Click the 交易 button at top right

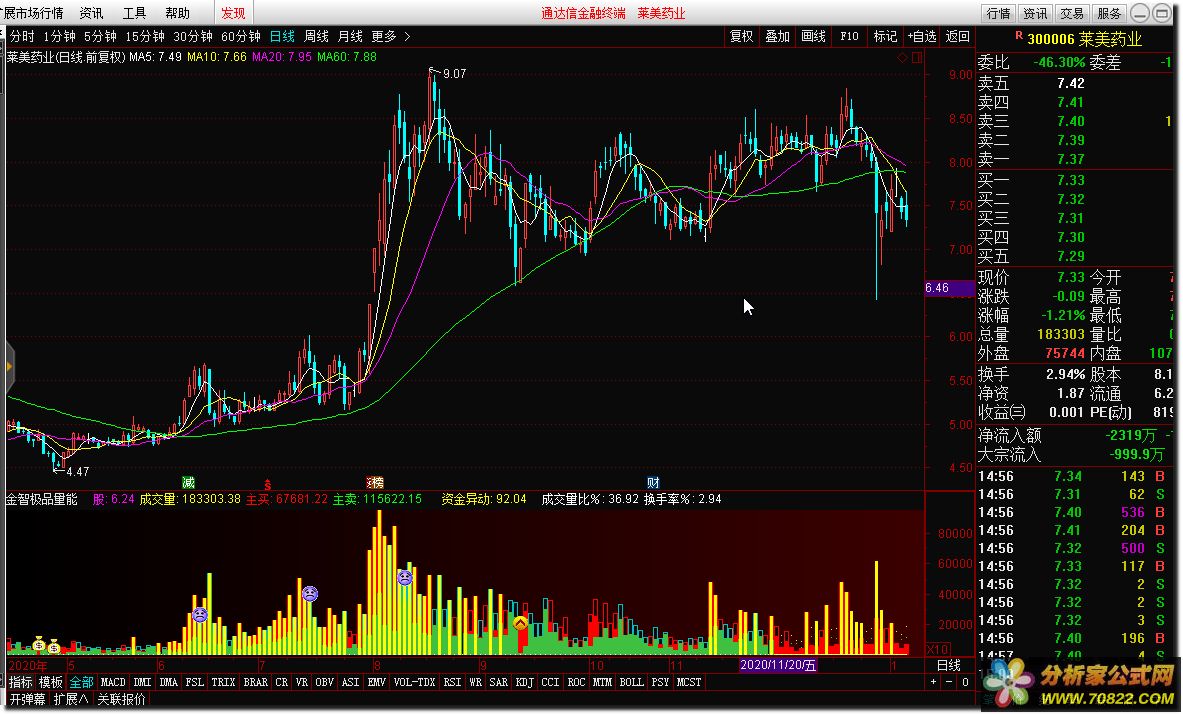point(1072,13)
